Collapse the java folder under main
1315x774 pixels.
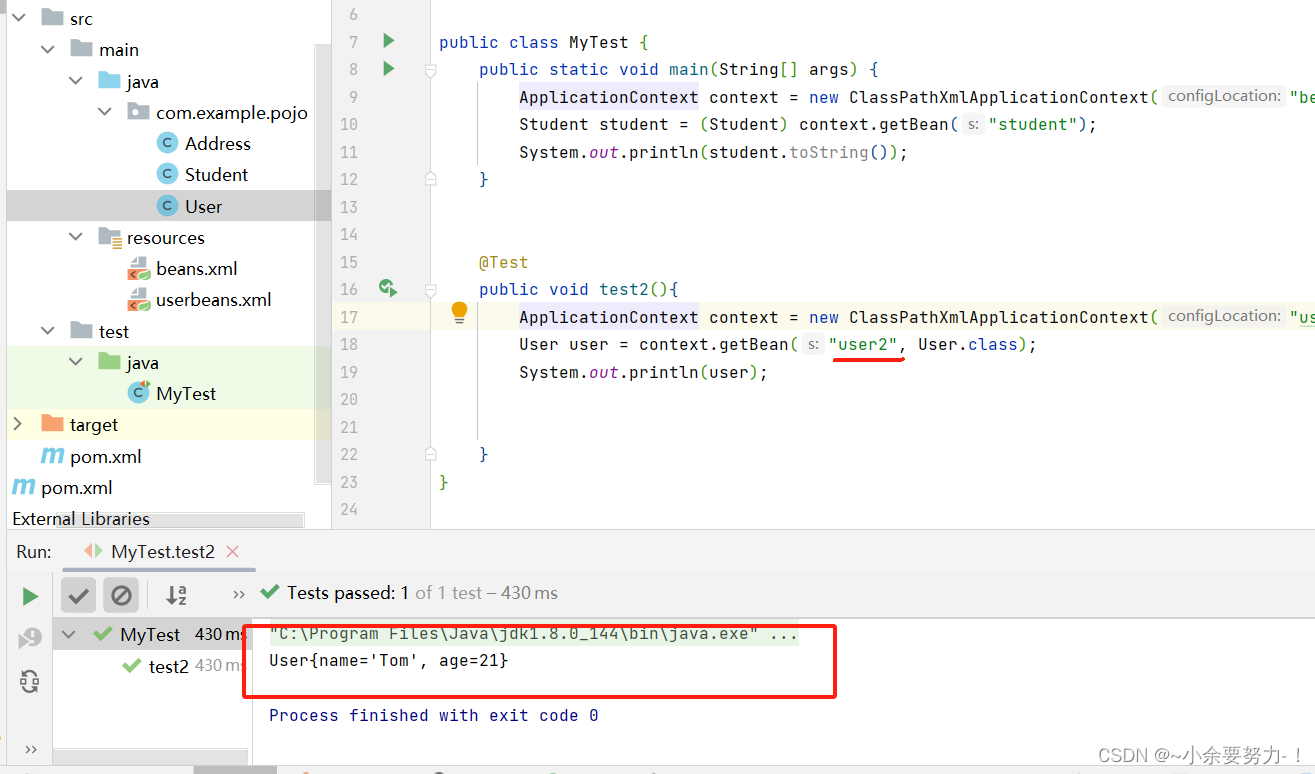(76, 81)
